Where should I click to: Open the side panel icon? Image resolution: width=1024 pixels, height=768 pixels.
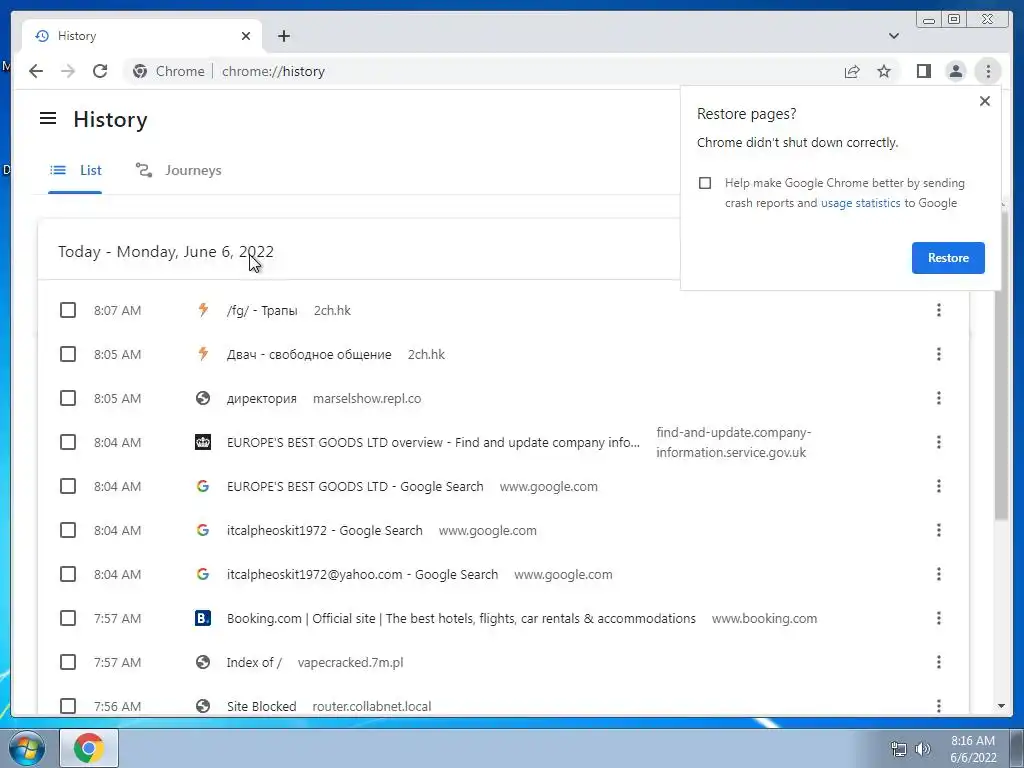(923, 71)
